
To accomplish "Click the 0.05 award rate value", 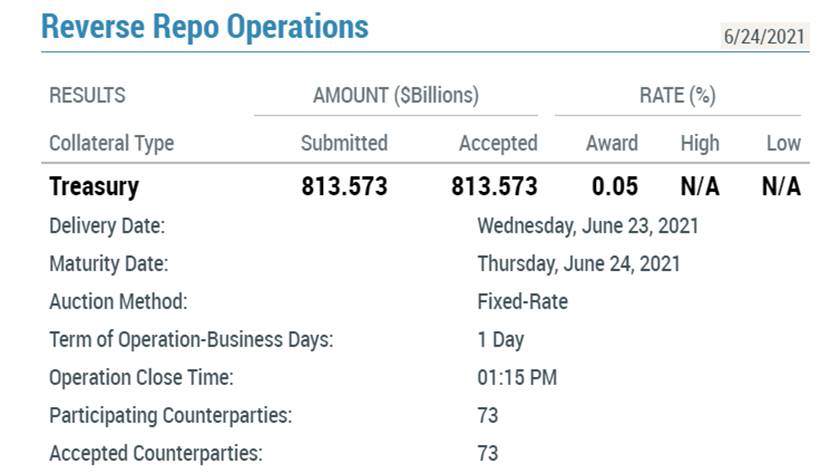I will point(615,186).
